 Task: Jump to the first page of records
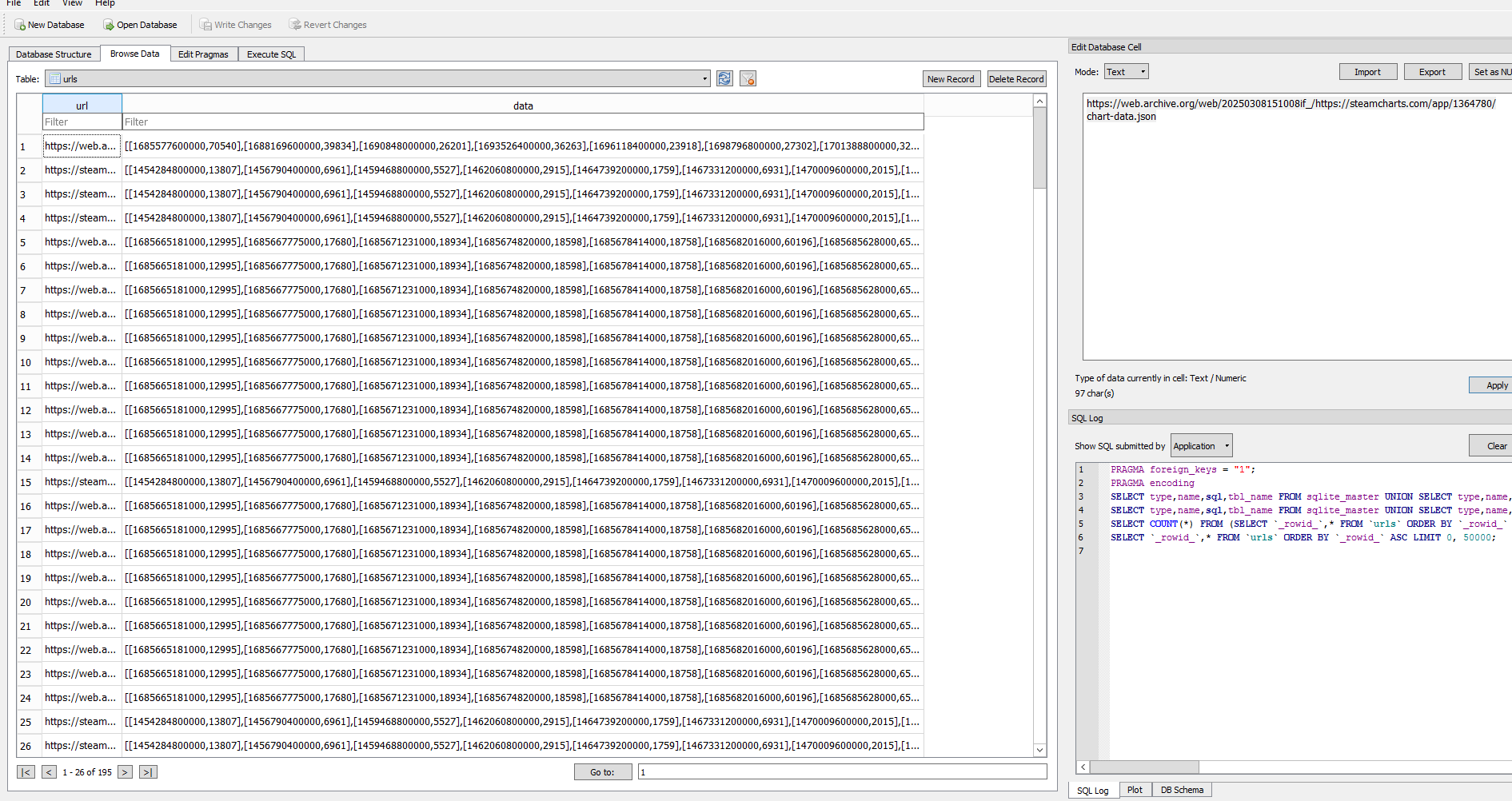[26, 772]
